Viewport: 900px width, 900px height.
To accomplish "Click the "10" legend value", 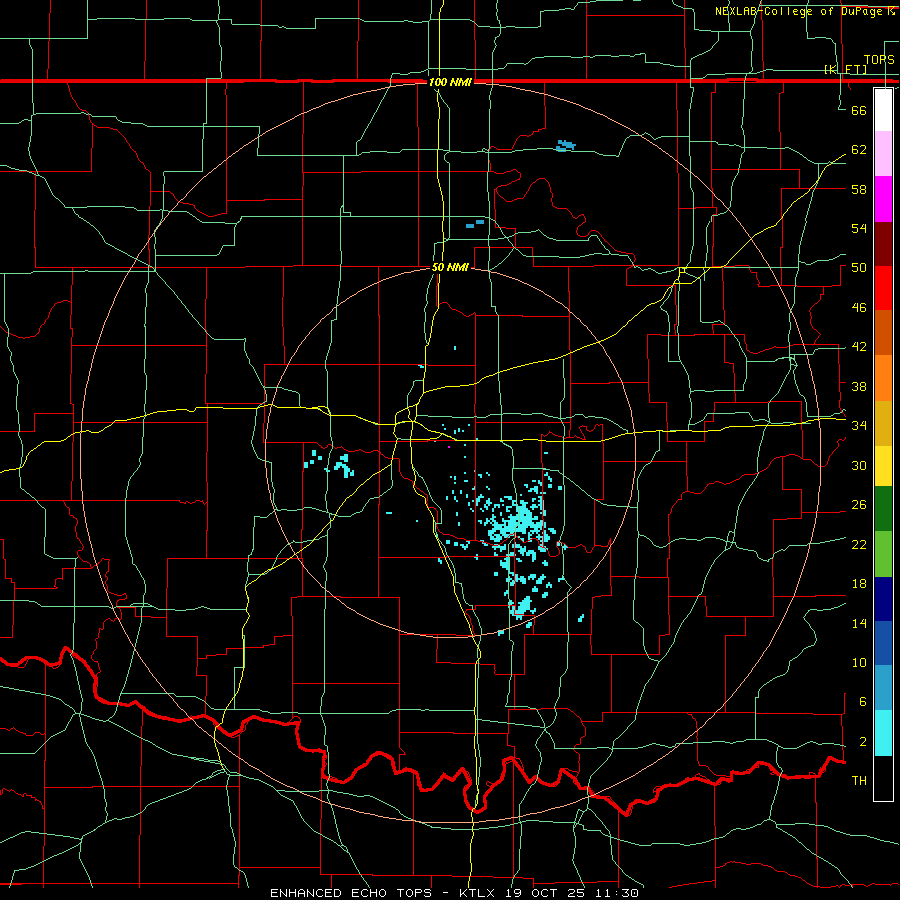I will [859, 662].
